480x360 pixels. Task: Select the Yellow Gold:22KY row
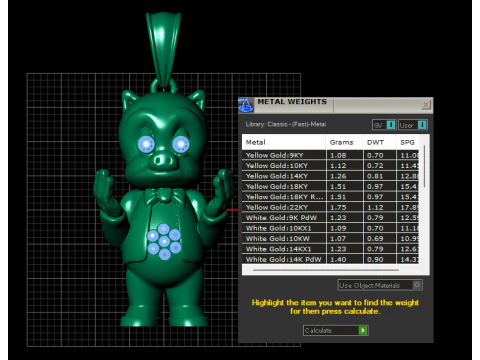(331, 207)
